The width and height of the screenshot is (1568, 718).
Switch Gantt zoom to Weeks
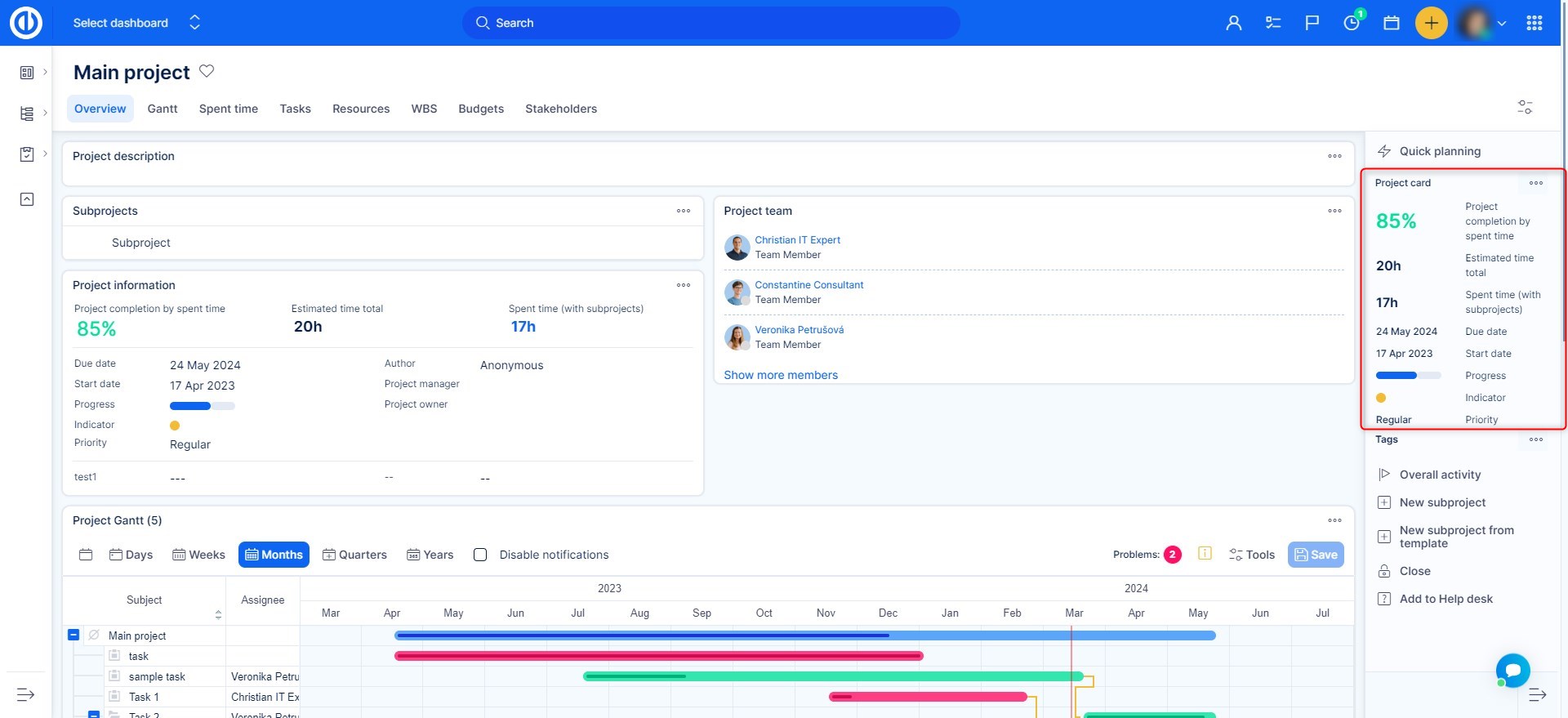coord(198,555)
